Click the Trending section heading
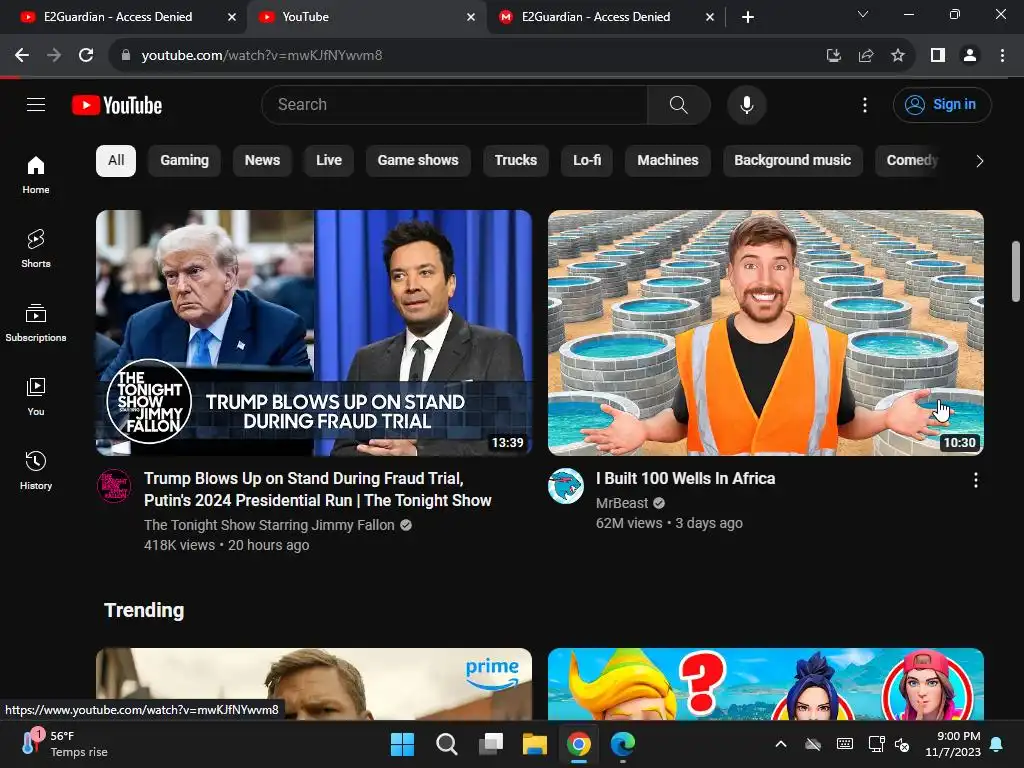 tap(144, 610)
